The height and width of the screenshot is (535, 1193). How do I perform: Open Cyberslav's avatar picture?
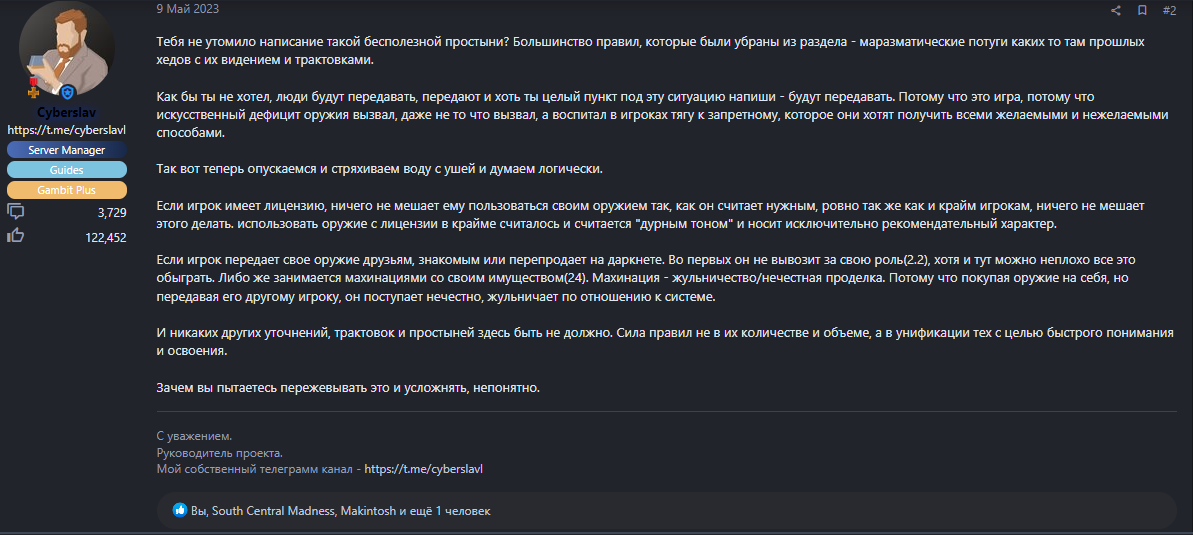66,49
